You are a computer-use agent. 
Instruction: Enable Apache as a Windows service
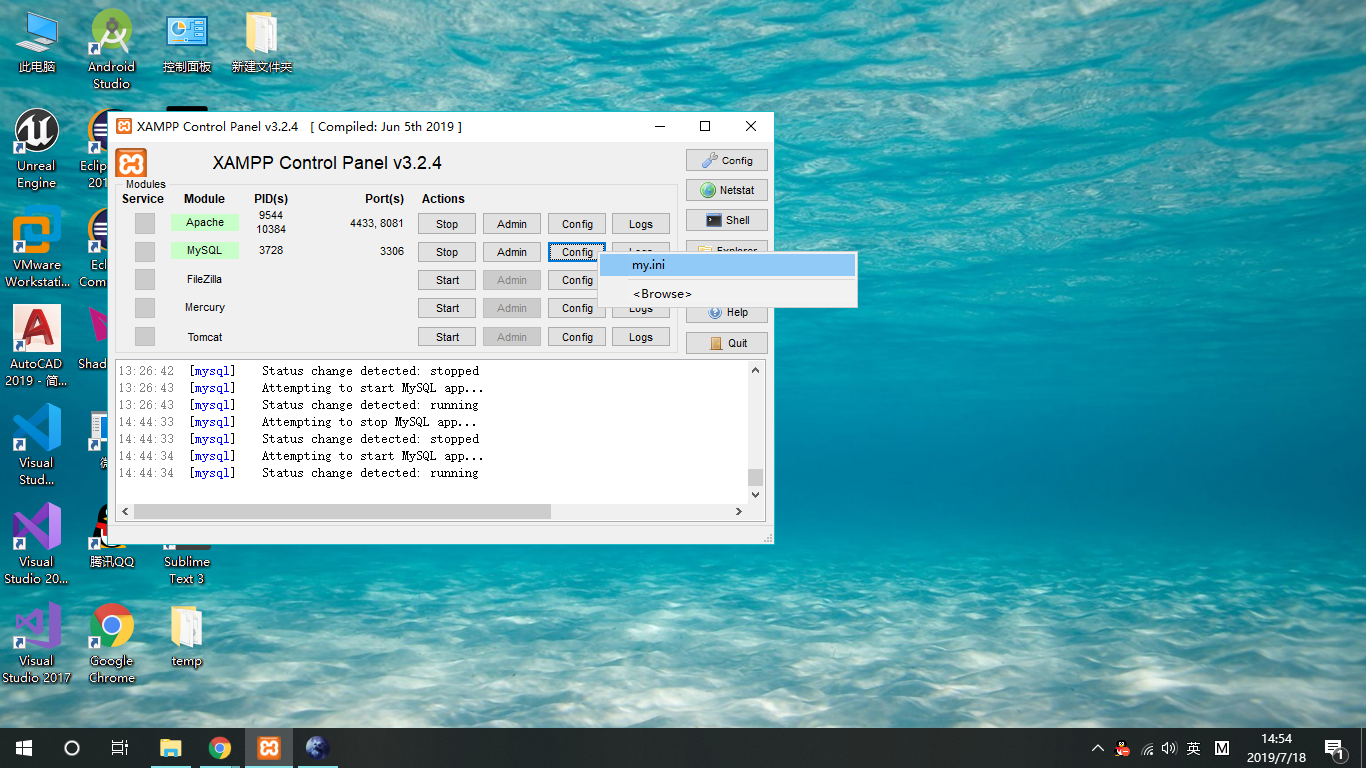(x=144, y=222)
